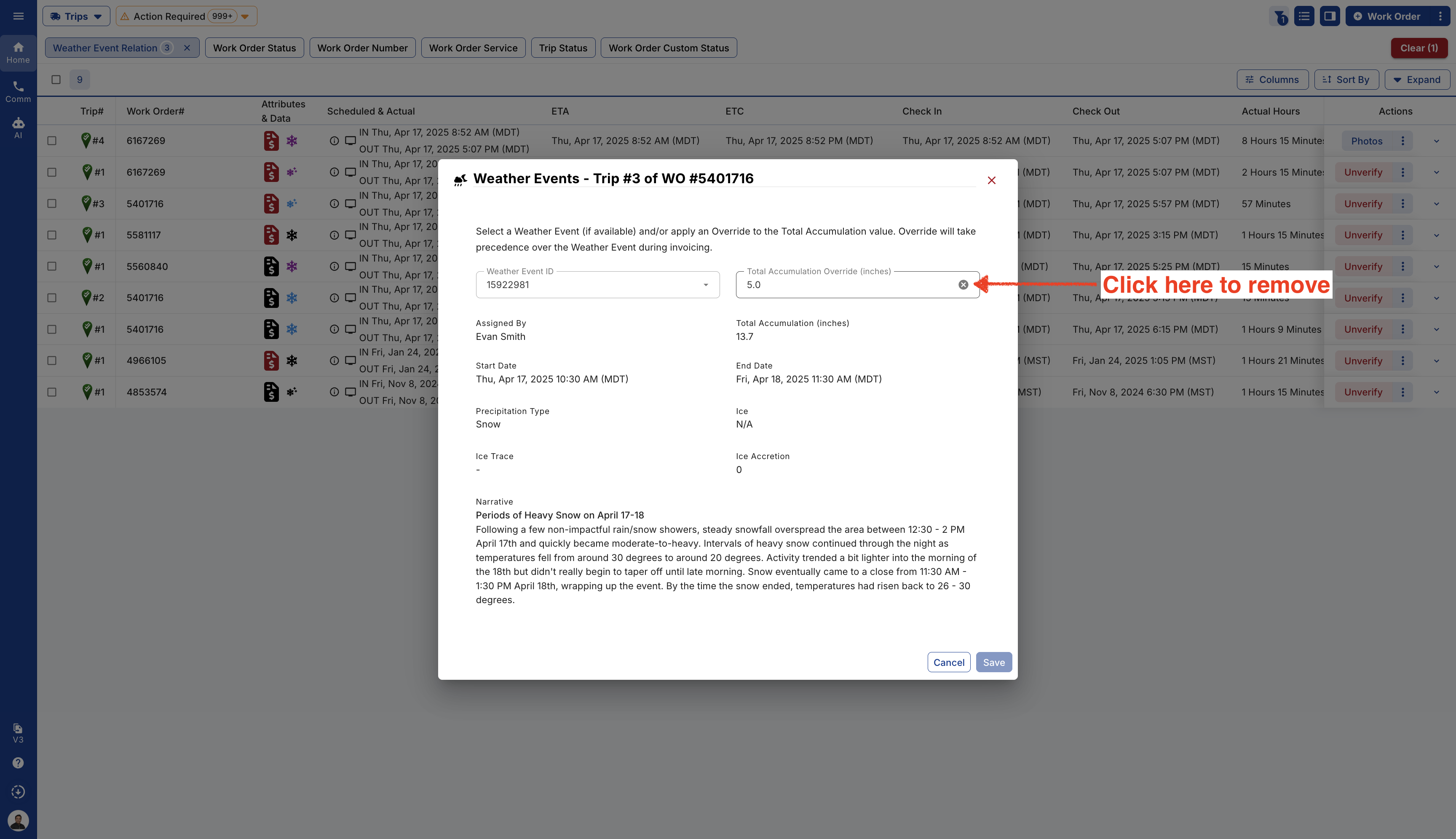Open Comm phone icon in sidebar
The image size is (1456, 839).
pyautogui.click(x=19, y=92)
